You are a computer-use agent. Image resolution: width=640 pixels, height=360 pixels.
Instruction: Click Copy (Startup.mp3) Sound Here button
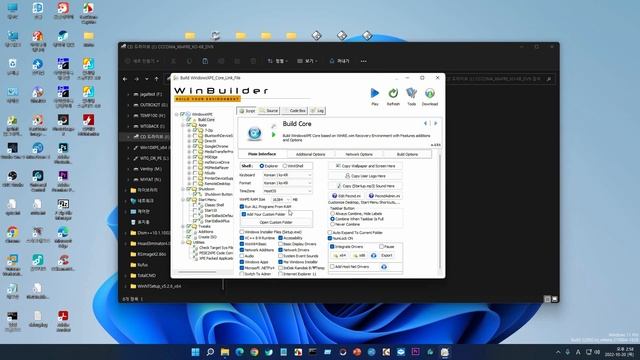365,186
